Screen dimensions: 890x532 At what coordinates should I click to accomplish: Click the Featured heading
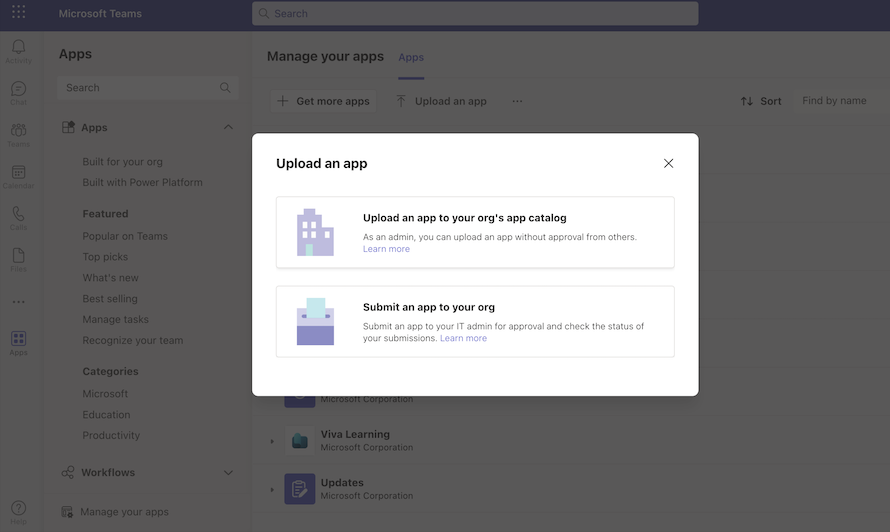coord(105,214)
